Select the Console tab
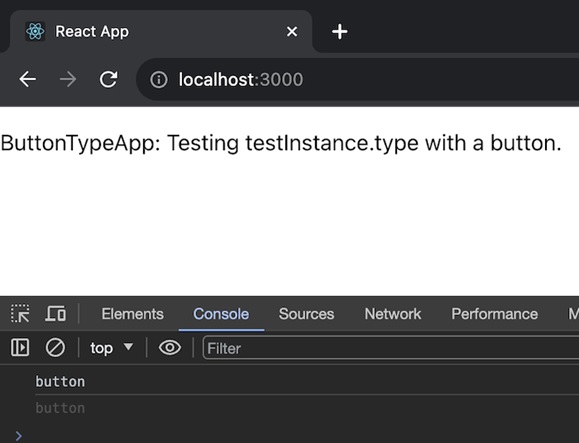The width and height of the screenshot is (579, 443). coord(221,314)
